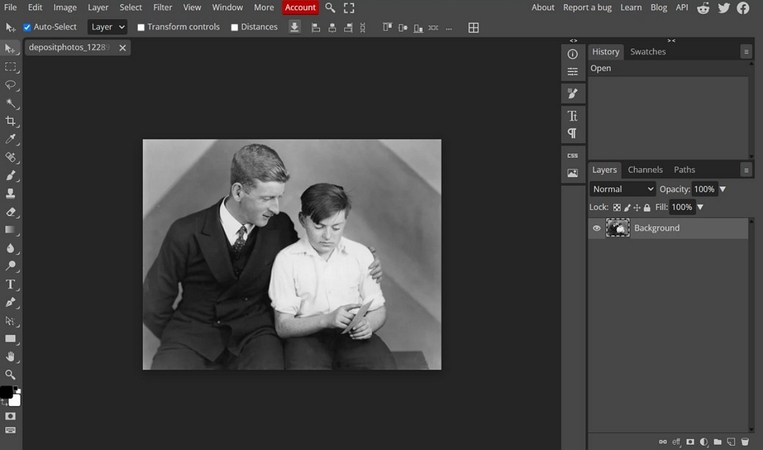Select the Pen tool

click(x=10, y=303)
